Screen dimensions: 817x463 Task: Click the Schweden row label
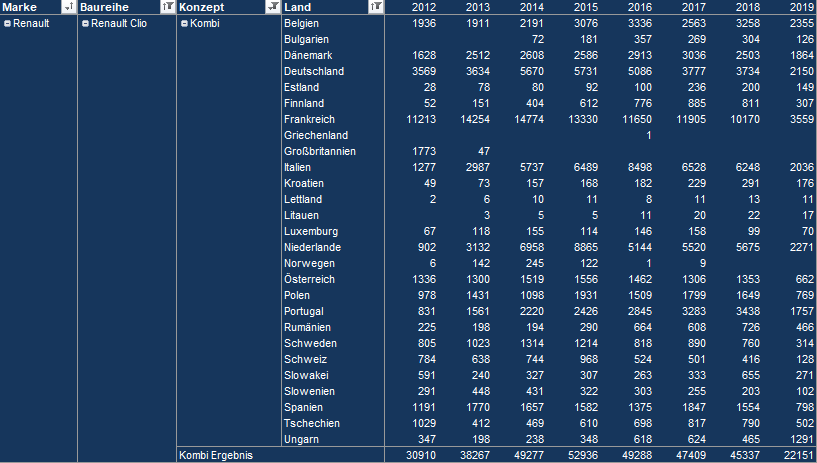pyautogui.click(x=311, y=343)
